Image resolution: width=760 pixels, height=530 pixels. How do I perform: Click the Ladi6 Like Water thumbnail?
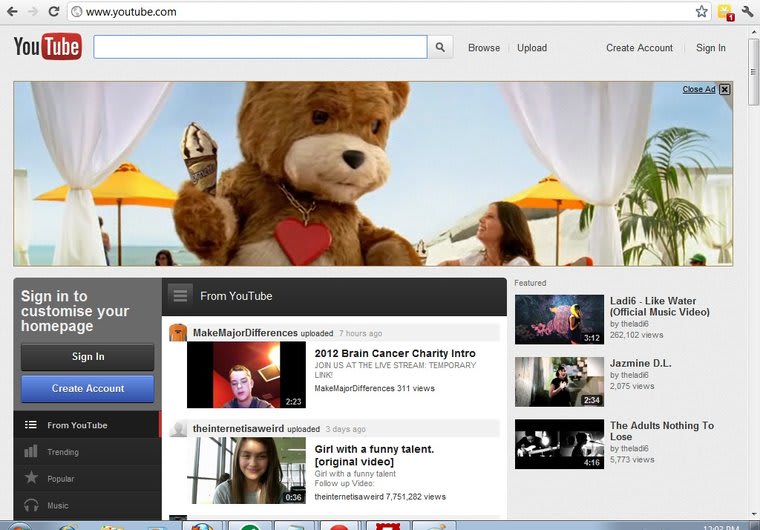pyautogui.click(x=559, y=320)
